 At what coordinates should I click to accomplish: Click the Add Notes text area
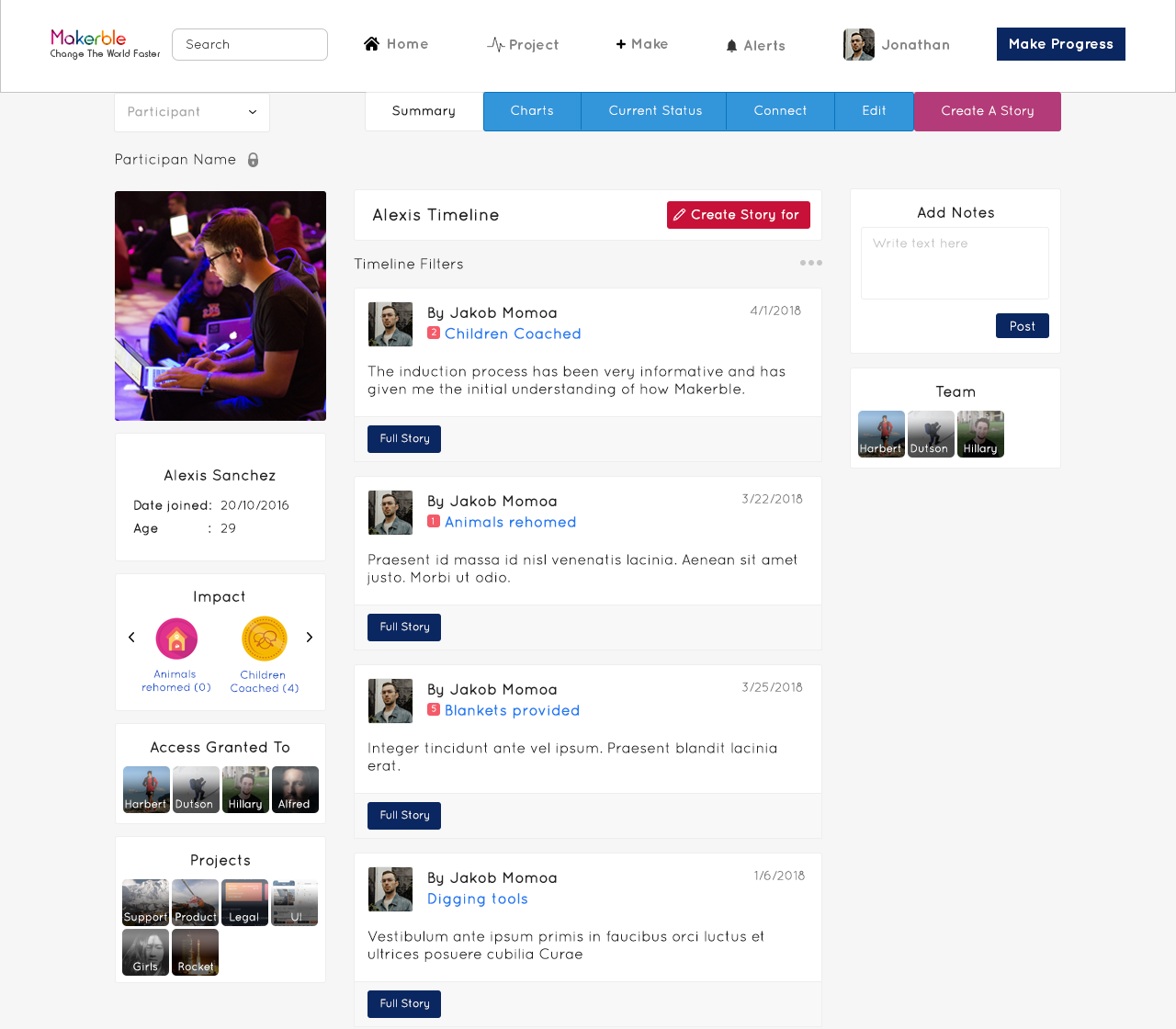point(955,264)
